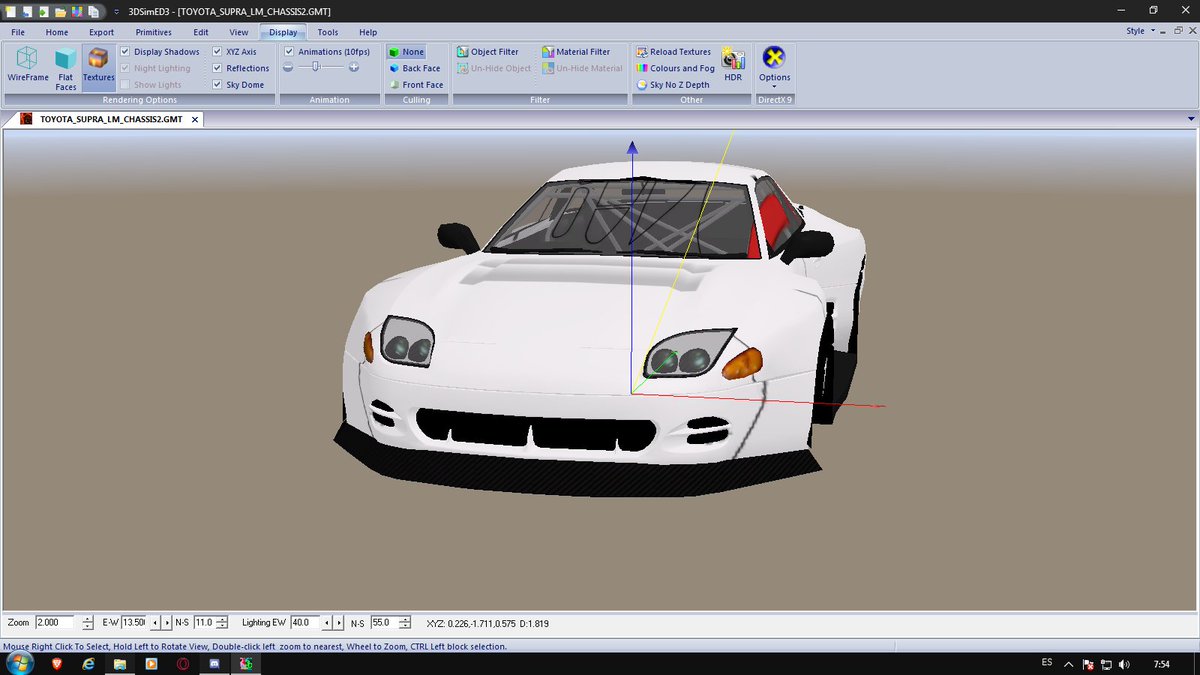Switch to WireFrame rendering mode
Image resolution: width=1200 pixels, height=675 pixels.
pyautogui.click(x=28, y=66)
